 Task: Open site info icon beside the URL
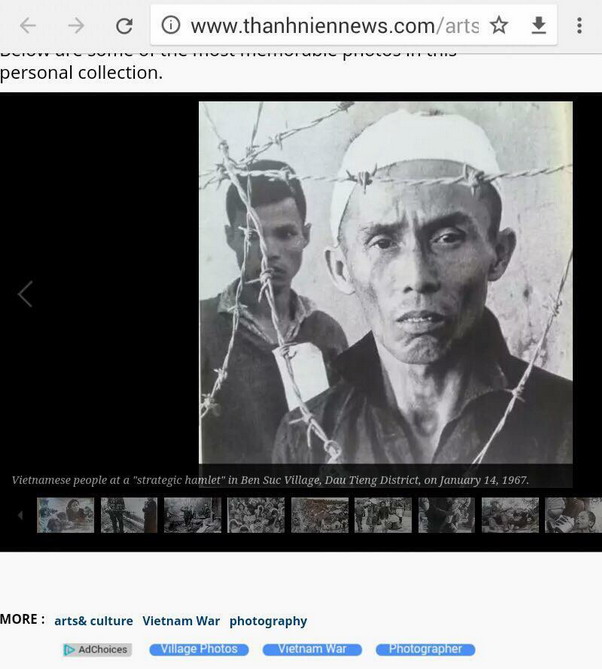tap(171, 26)
